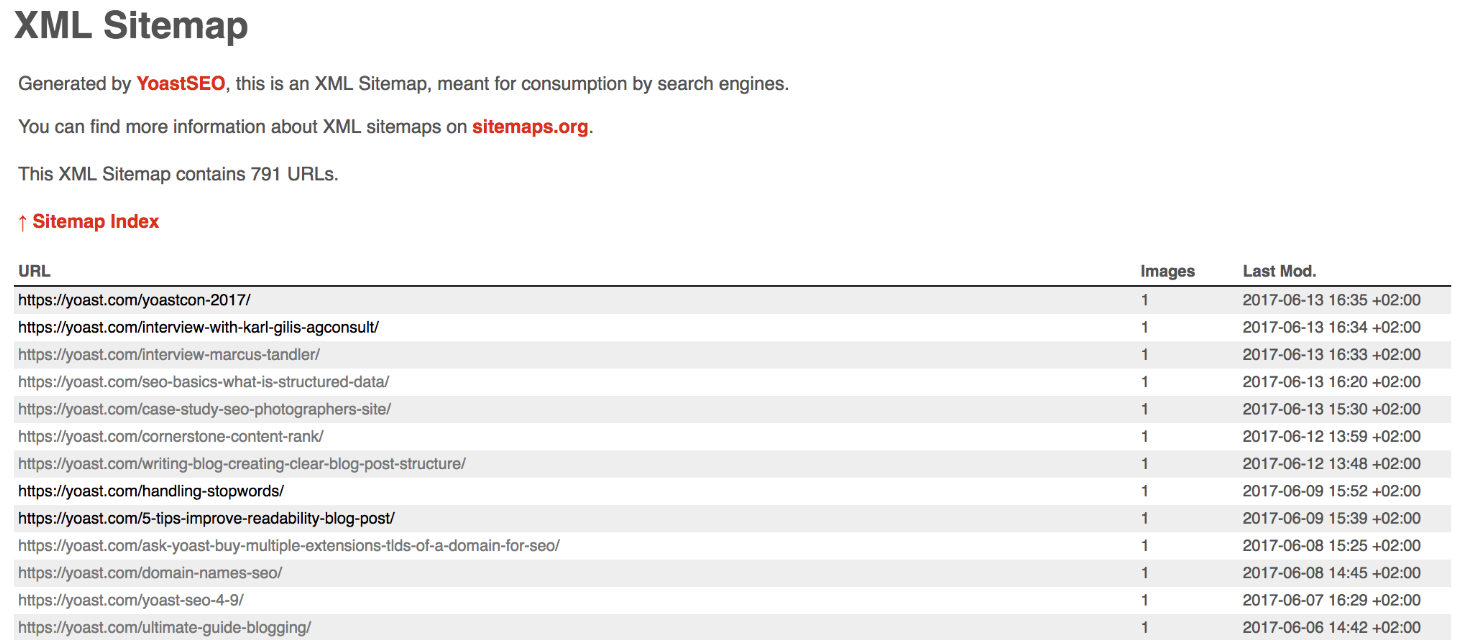Open the interview-with-karl-gilis-agconsult URL

tap(198, 327)
